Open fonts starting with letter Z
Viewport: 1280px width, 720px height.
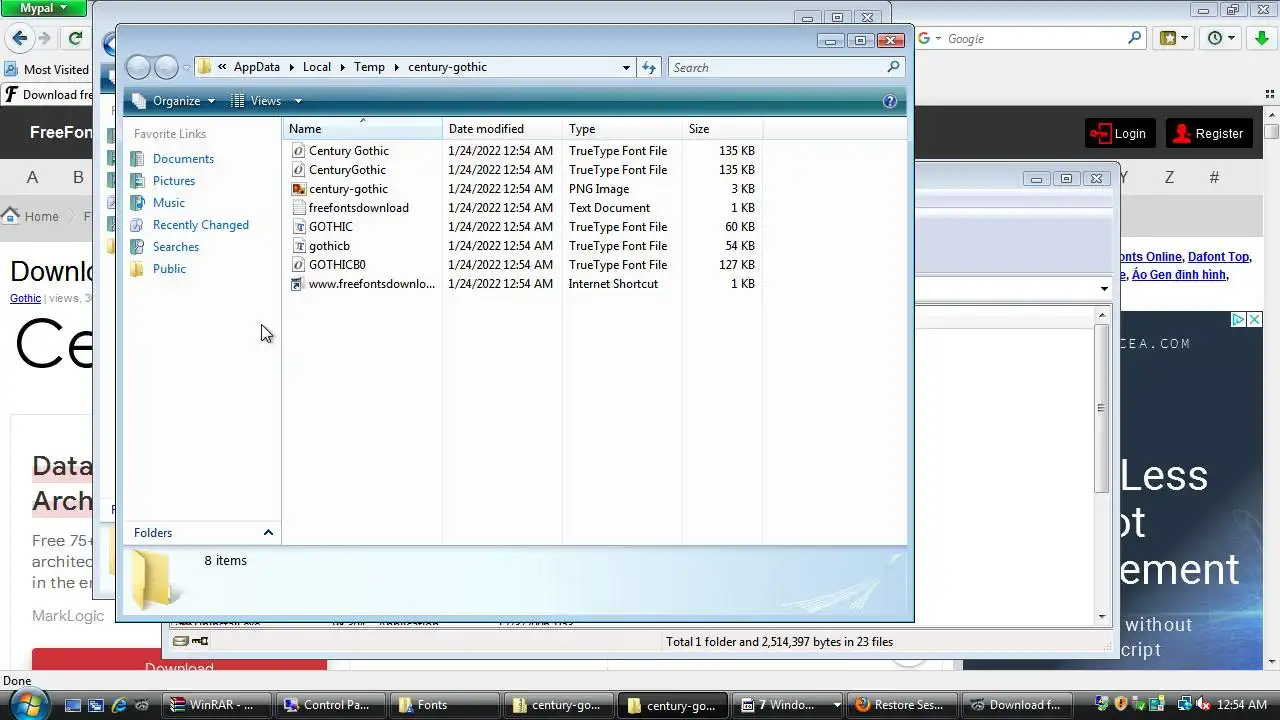coord(1169,177)
